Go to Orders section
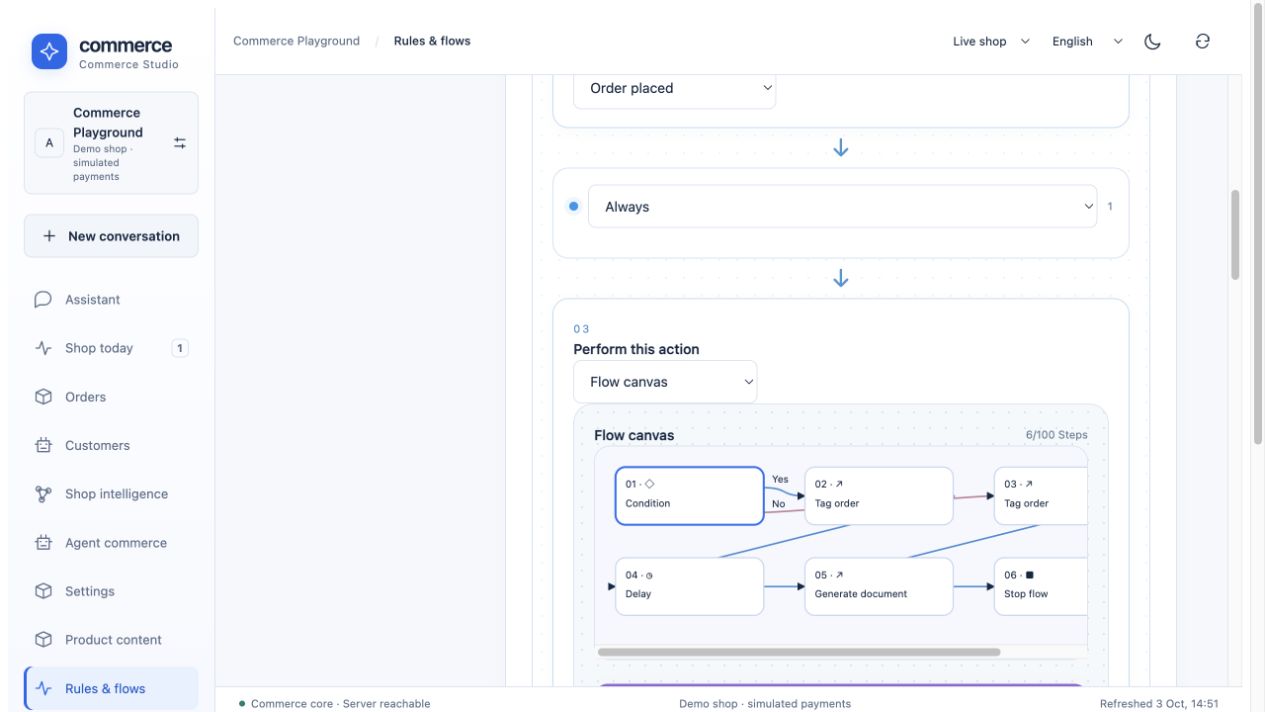 coord(111,397)
